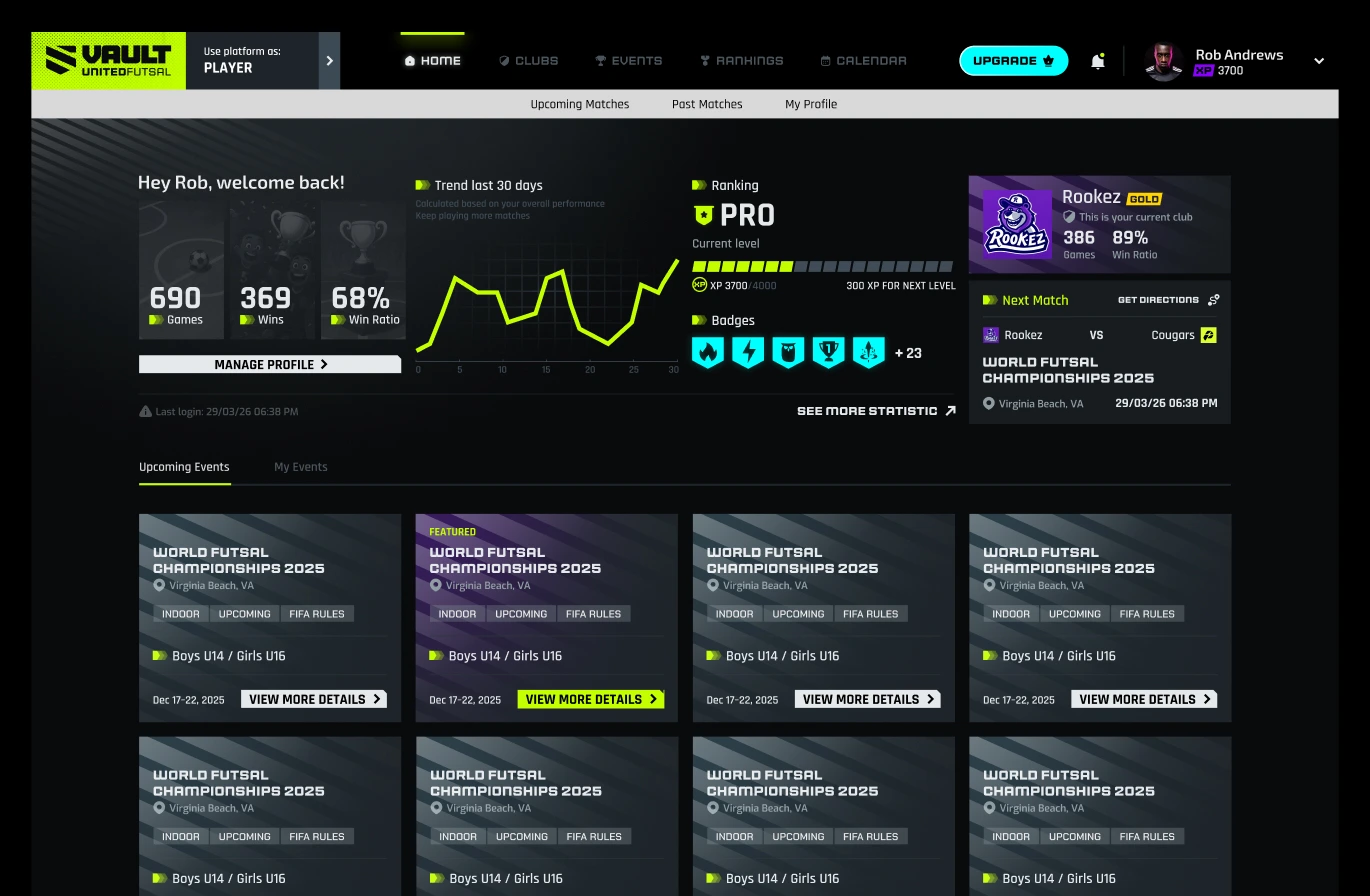1370x896 pixels.
Task: Open the See More Statistic link
Action: point(876,411)
